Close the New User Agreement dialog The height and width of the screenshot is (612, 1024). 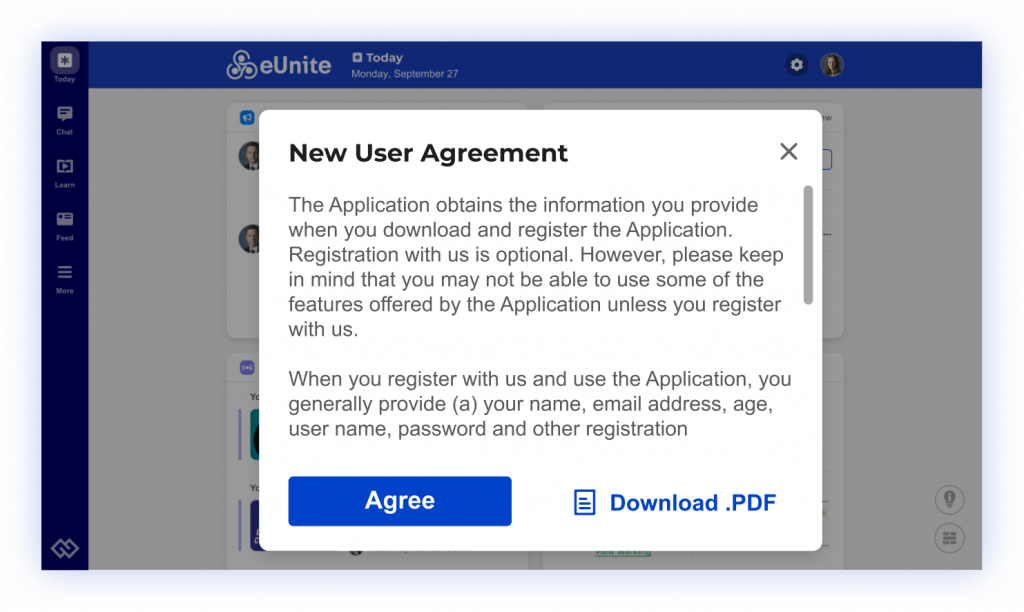click(788, 151)
